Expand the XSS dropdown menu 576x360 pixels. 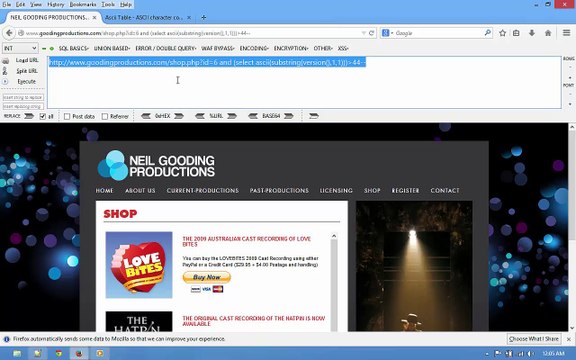coord(343,48)
